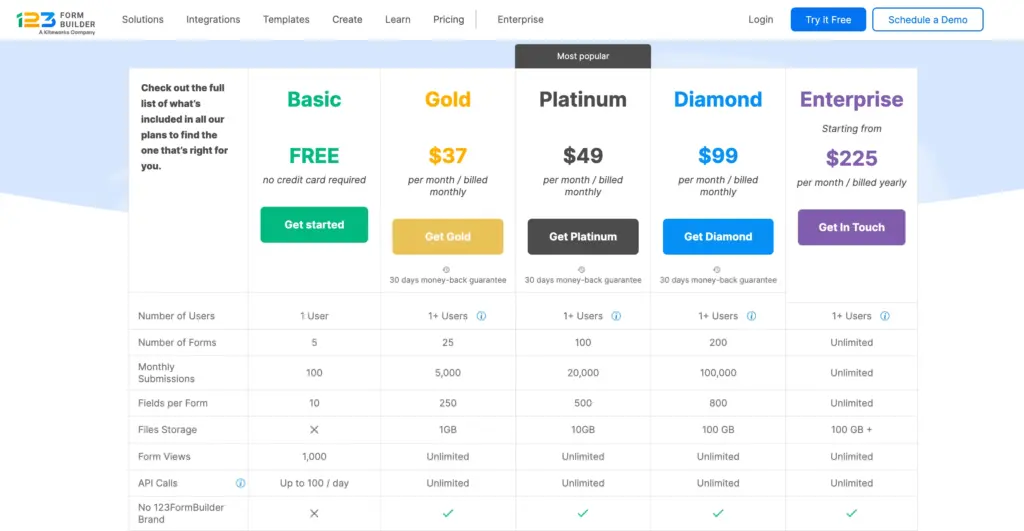Click info icon next to Enterprise users
The width and height of the screenshot is (1024, 531).
pos(885,316)
